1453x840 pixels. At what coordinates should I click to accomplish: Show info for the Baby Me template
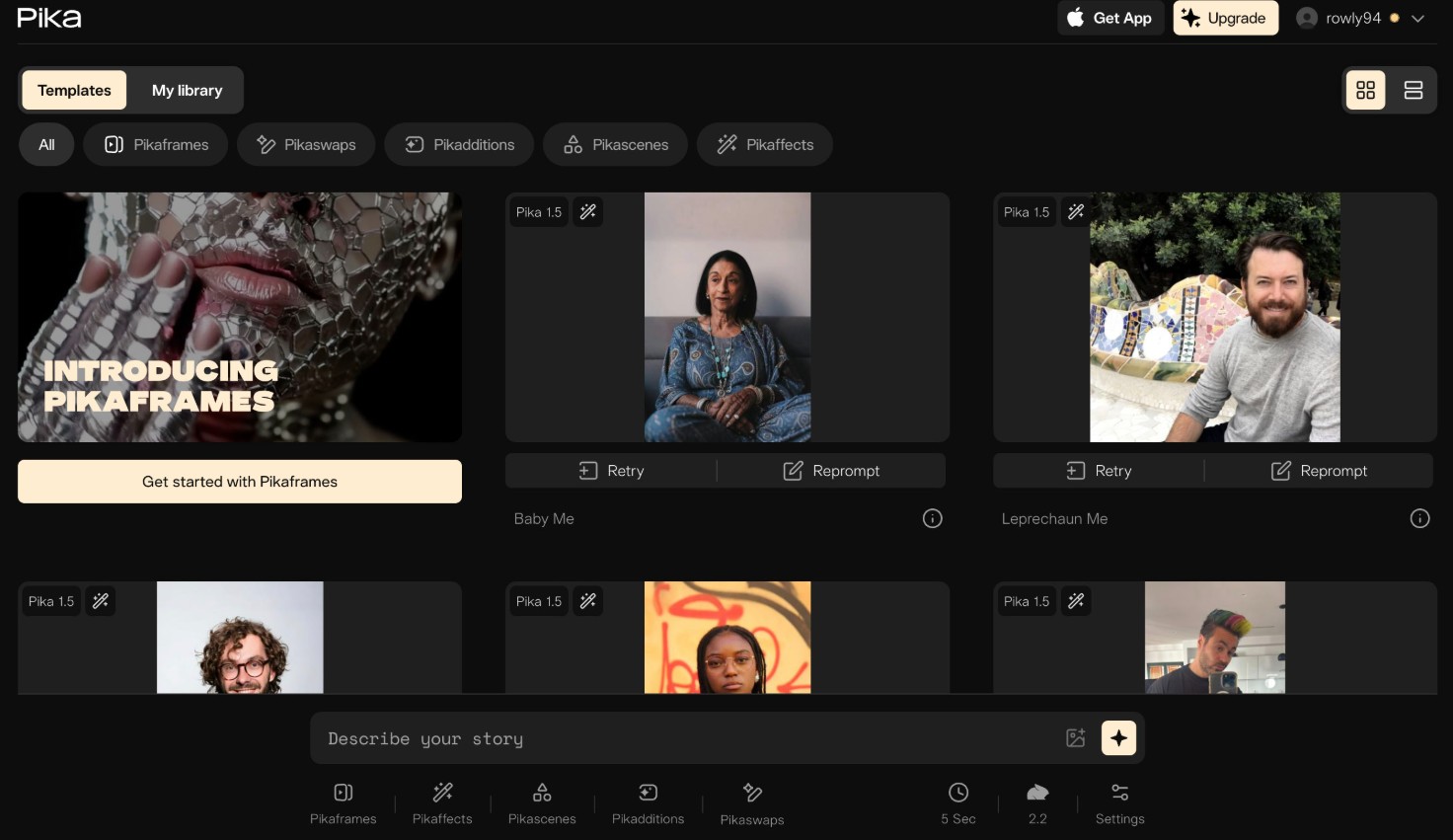tap(932, 518)
